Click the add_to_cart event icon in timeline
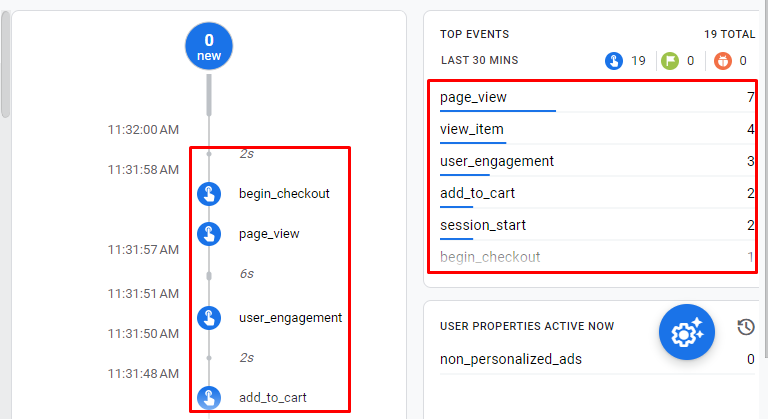The width and height of the screenshot is (768, 419). tap(209, 398)
